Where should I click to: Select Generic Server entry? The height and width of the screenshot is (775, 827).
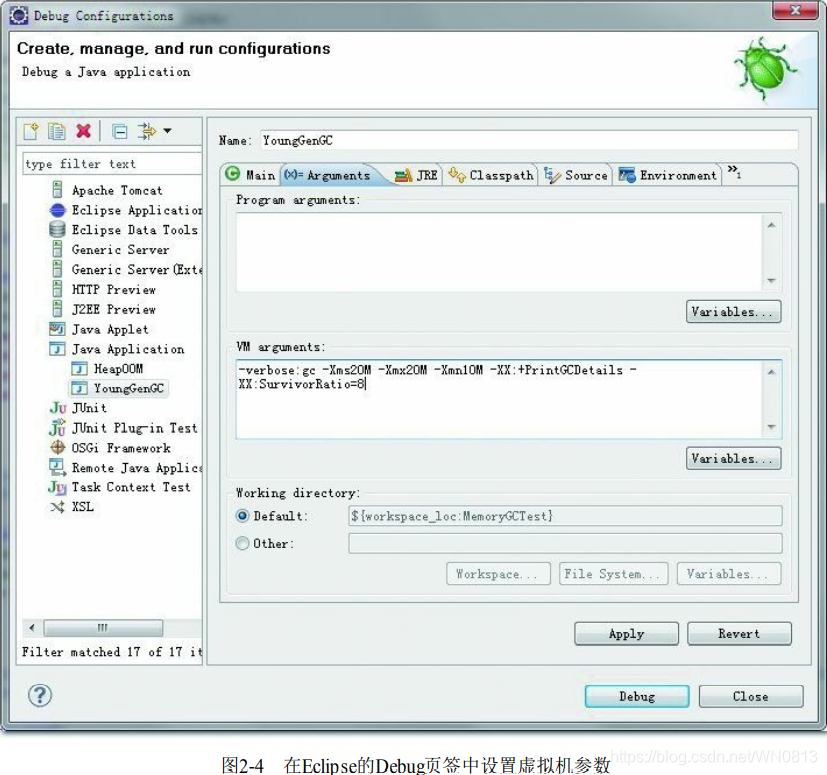[x=120, y=250]
